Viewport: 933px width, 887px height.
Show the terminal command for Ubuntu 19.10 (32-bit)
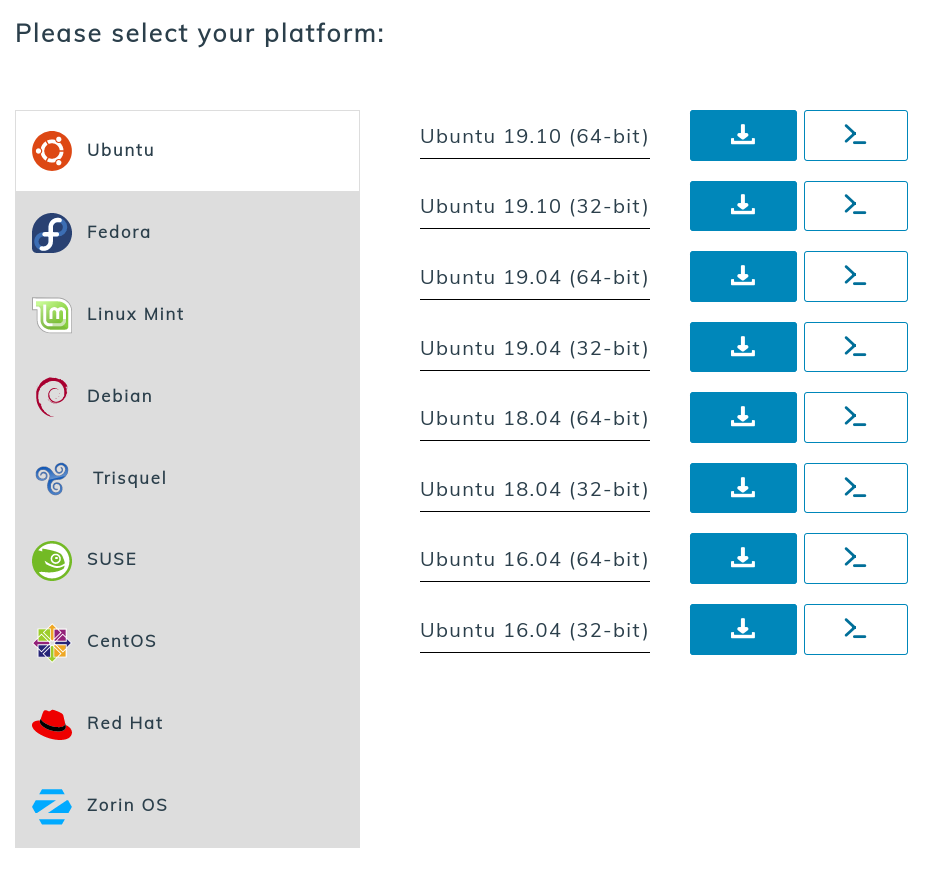coord(856,206)
